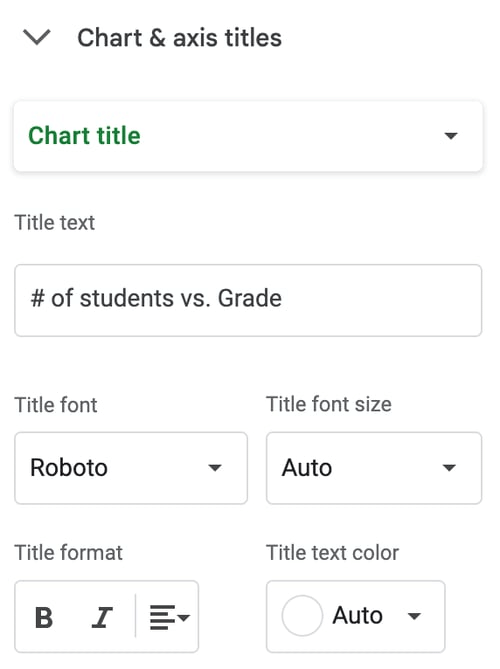This screenshot has width=500, height=669.
Task: Open the Chart title type dropdown
Action: 248,136
